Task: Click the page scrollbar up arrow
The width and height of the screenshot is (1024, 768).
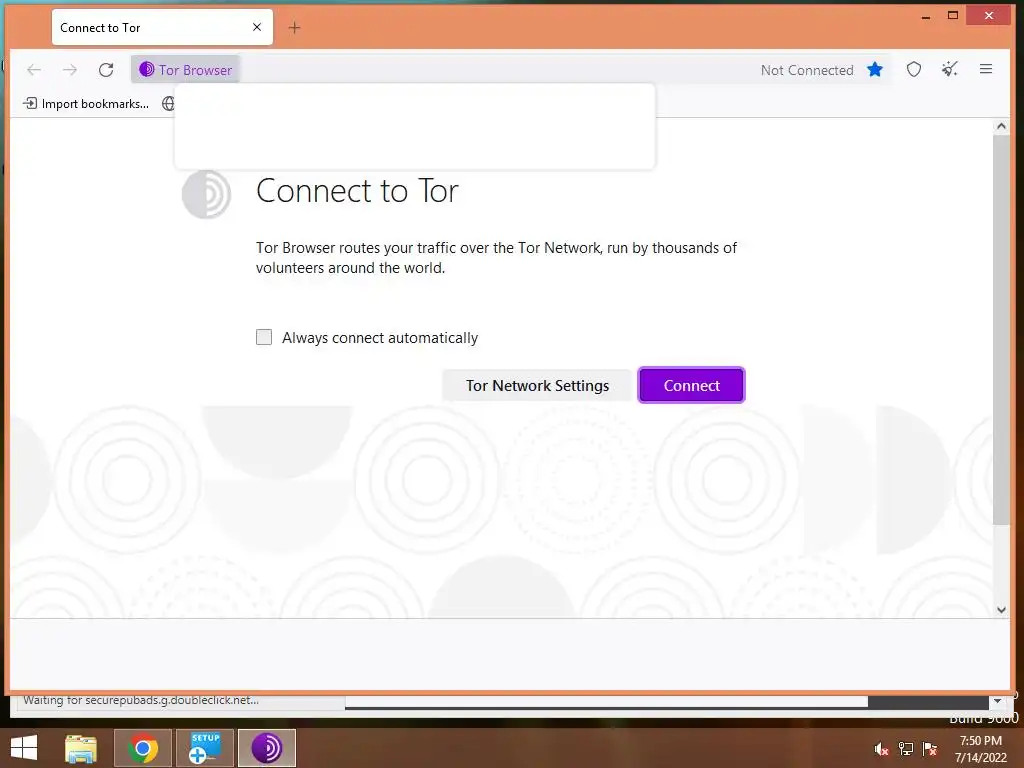Action: pos(1001,126)
